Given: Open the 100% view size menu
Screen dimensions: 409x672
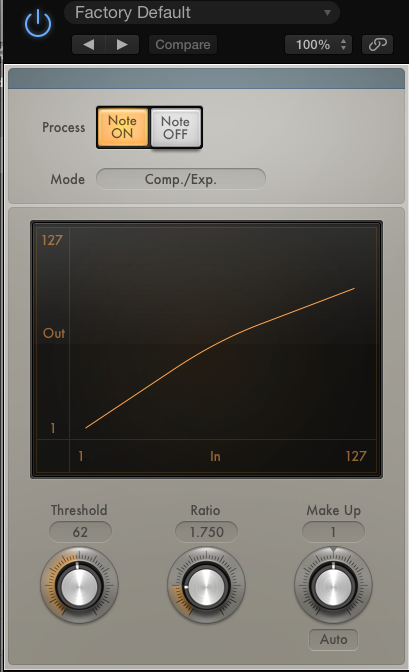Looking at the screenshot, I should 318,45.
